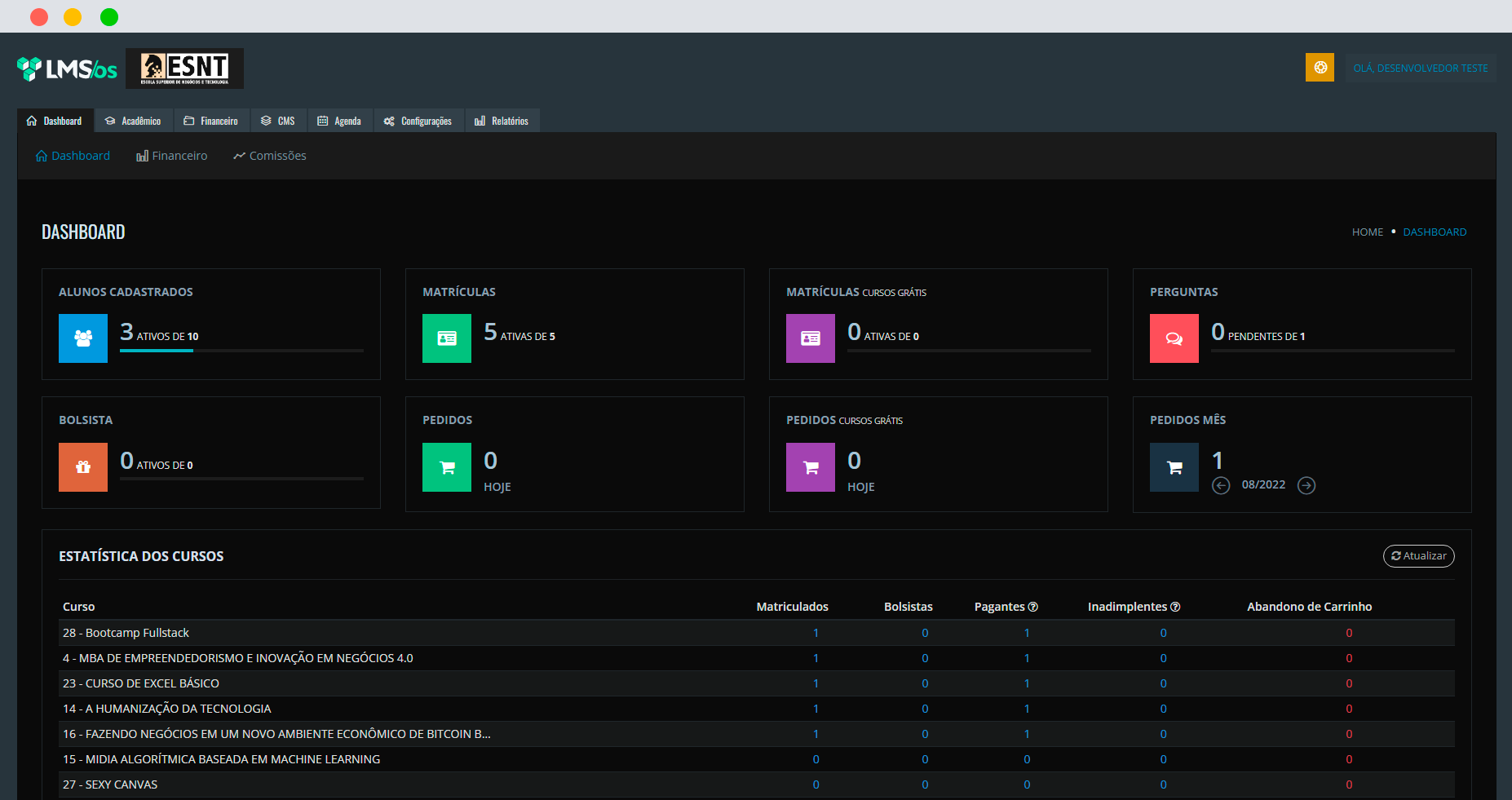
Task: Go to previous month in Pedidos Mês
Action: [x=1221, y=486]
